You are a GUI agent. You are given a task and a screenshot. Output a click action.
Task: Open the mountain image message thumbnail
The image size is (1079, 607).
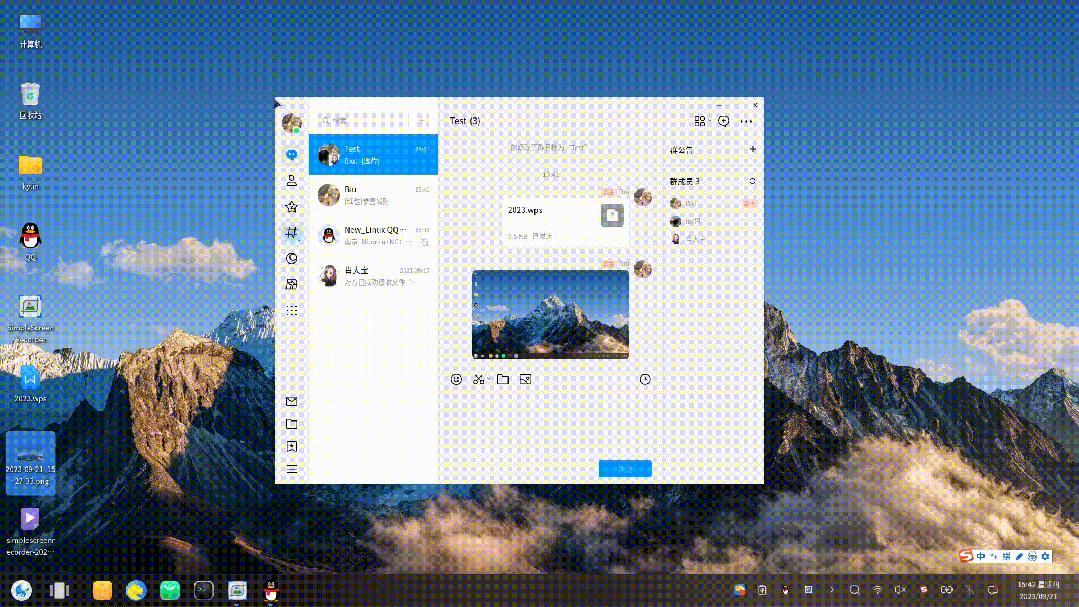click(551, 315)
